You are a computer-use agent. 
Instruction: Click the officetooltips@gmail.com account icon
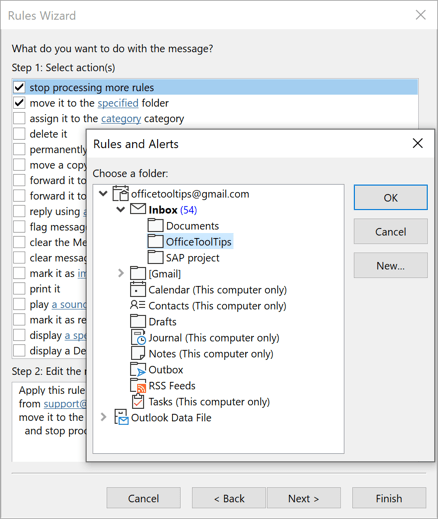click(120, 194)
